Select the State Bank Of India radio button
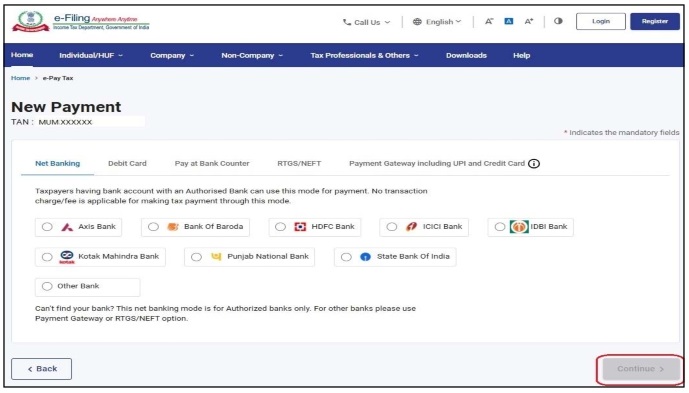This screenshot has width=689, height=393. point(346,257)
